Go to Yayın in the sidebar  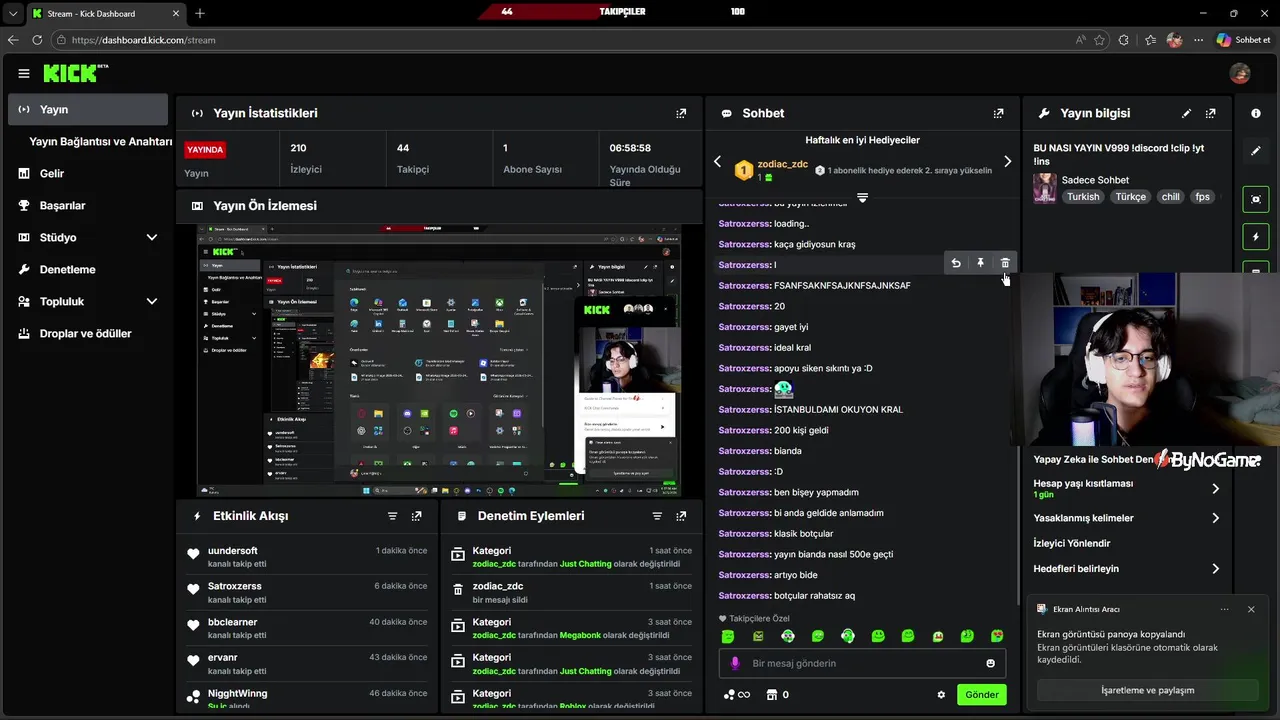coord(88,109)
